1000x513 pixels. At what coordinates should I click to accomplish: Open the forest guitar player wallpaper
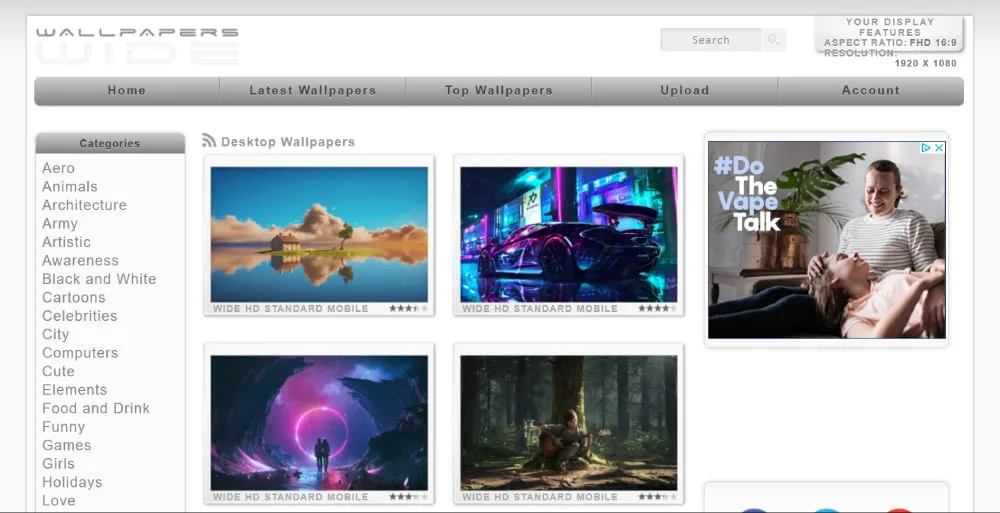click(569, 422)
